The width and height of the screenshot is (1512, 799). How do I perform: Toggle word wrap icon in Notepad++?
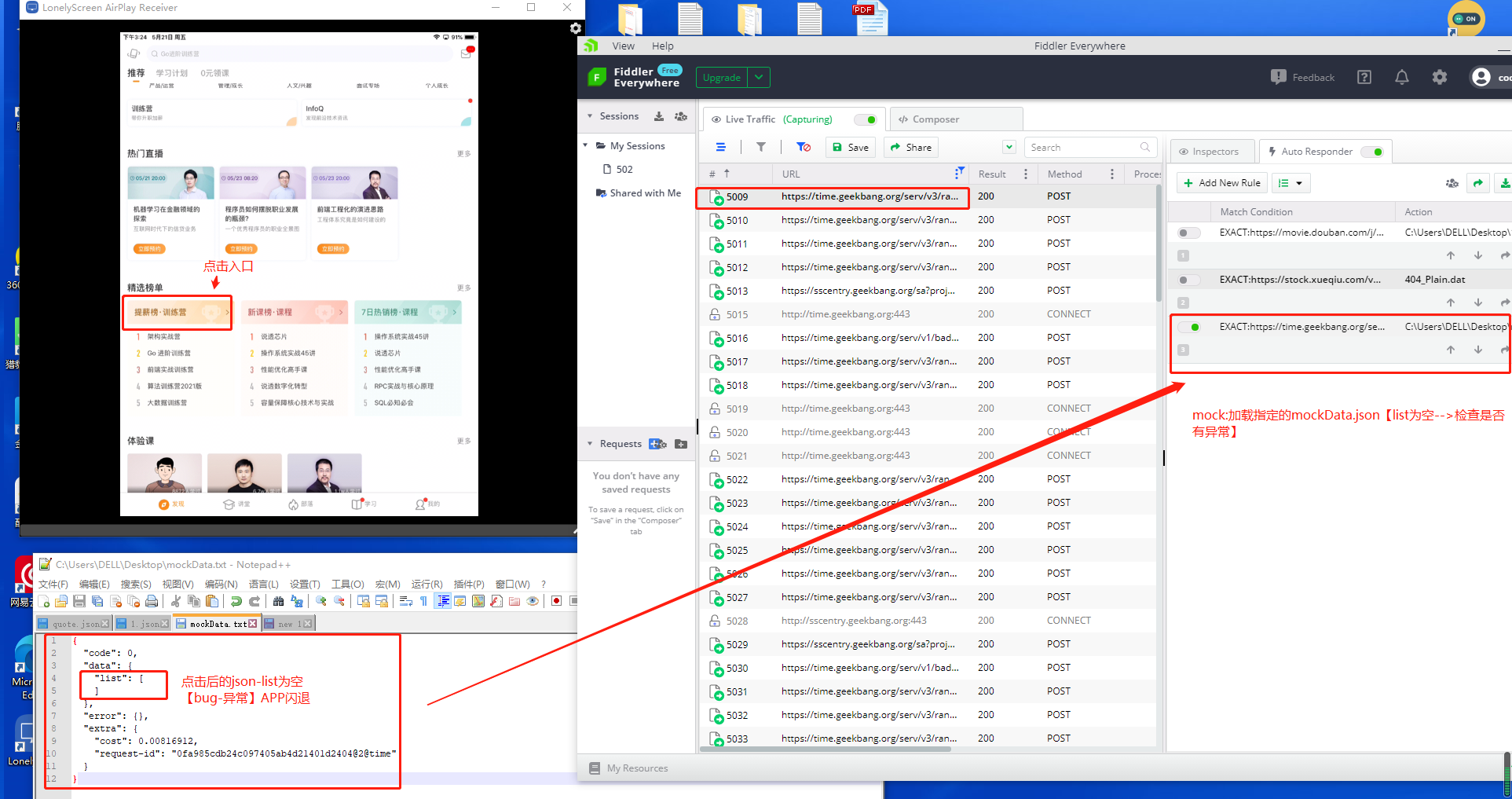point(406,601)
